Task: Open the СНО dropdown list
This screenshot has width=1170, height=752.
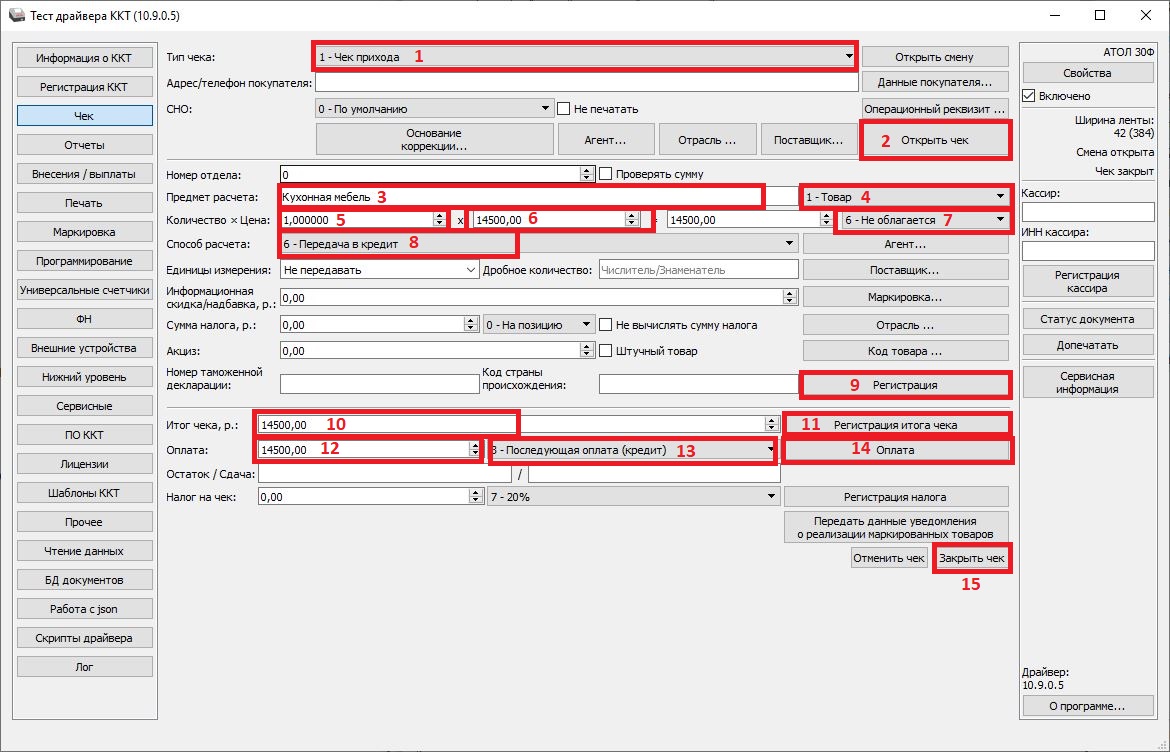Action: pos(545,108)
